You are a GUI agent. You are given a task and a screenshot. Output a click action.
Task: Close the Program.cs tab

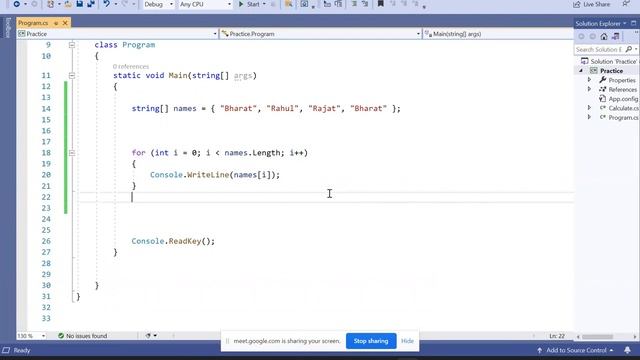(x=65, y=23)
